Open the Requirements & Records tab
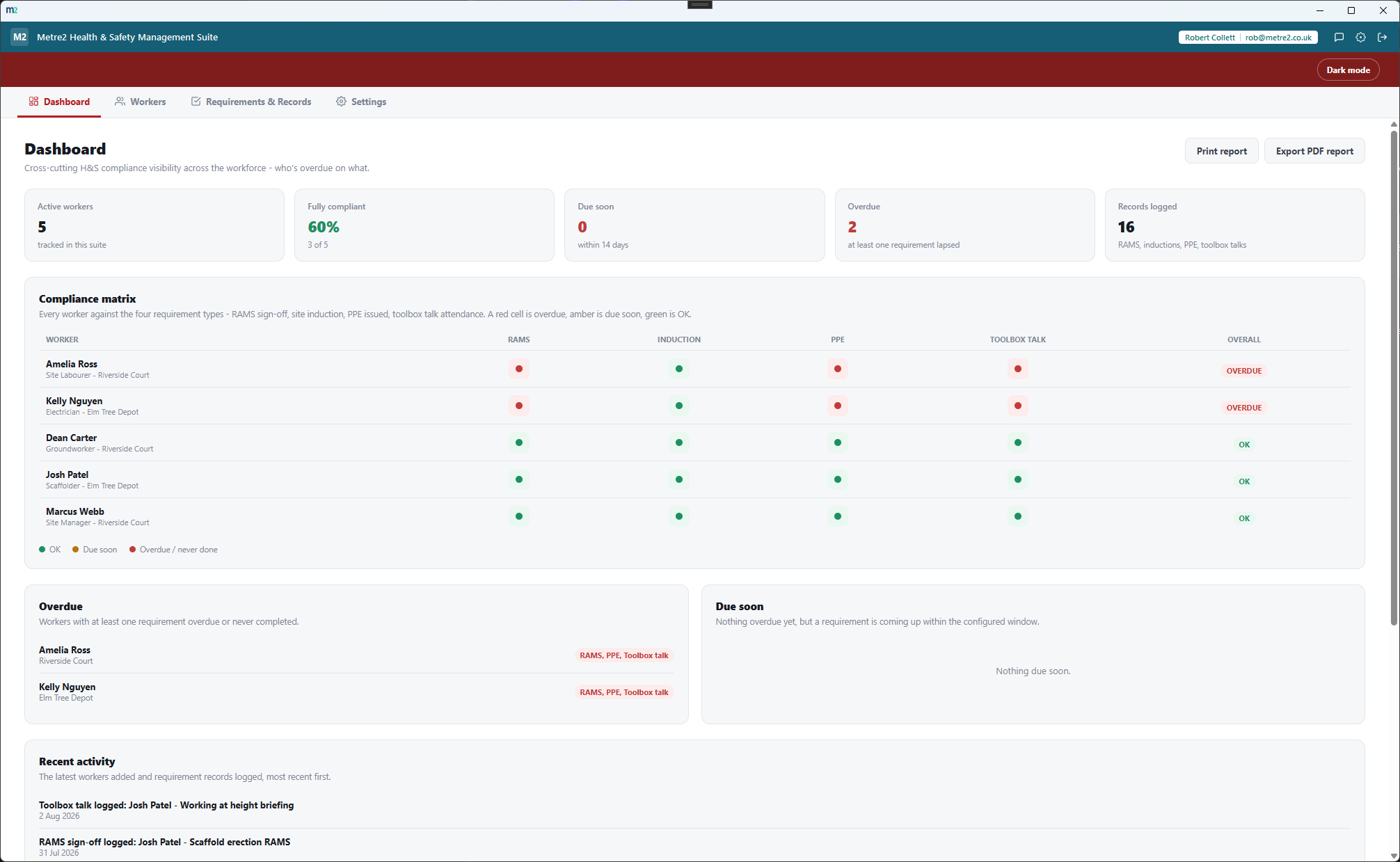Viewport: 1400px width, 862px height. (x=251, y=102)
